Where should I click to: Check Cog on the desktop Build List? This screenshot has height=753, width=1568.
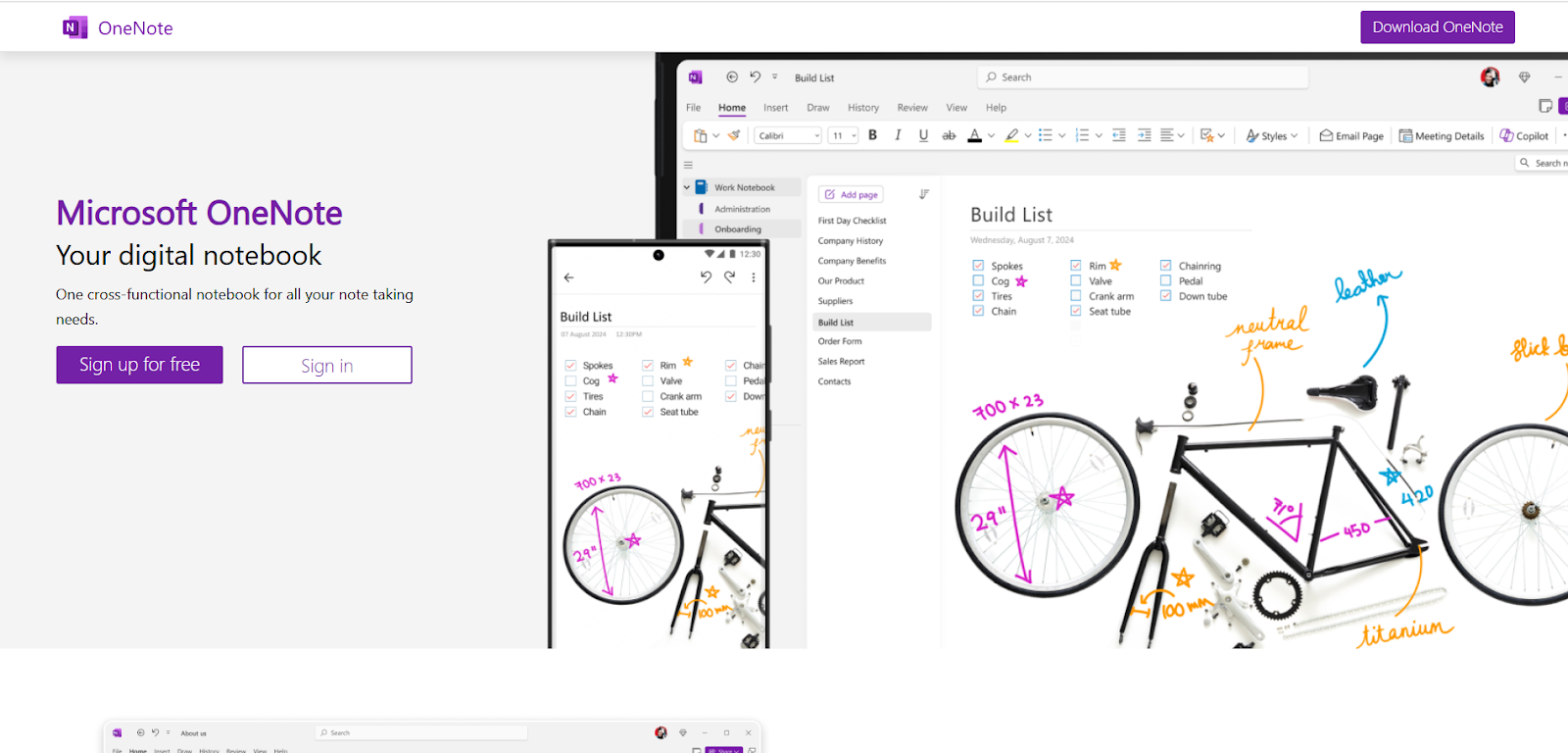pyautogui.click(x=978, y=280)
